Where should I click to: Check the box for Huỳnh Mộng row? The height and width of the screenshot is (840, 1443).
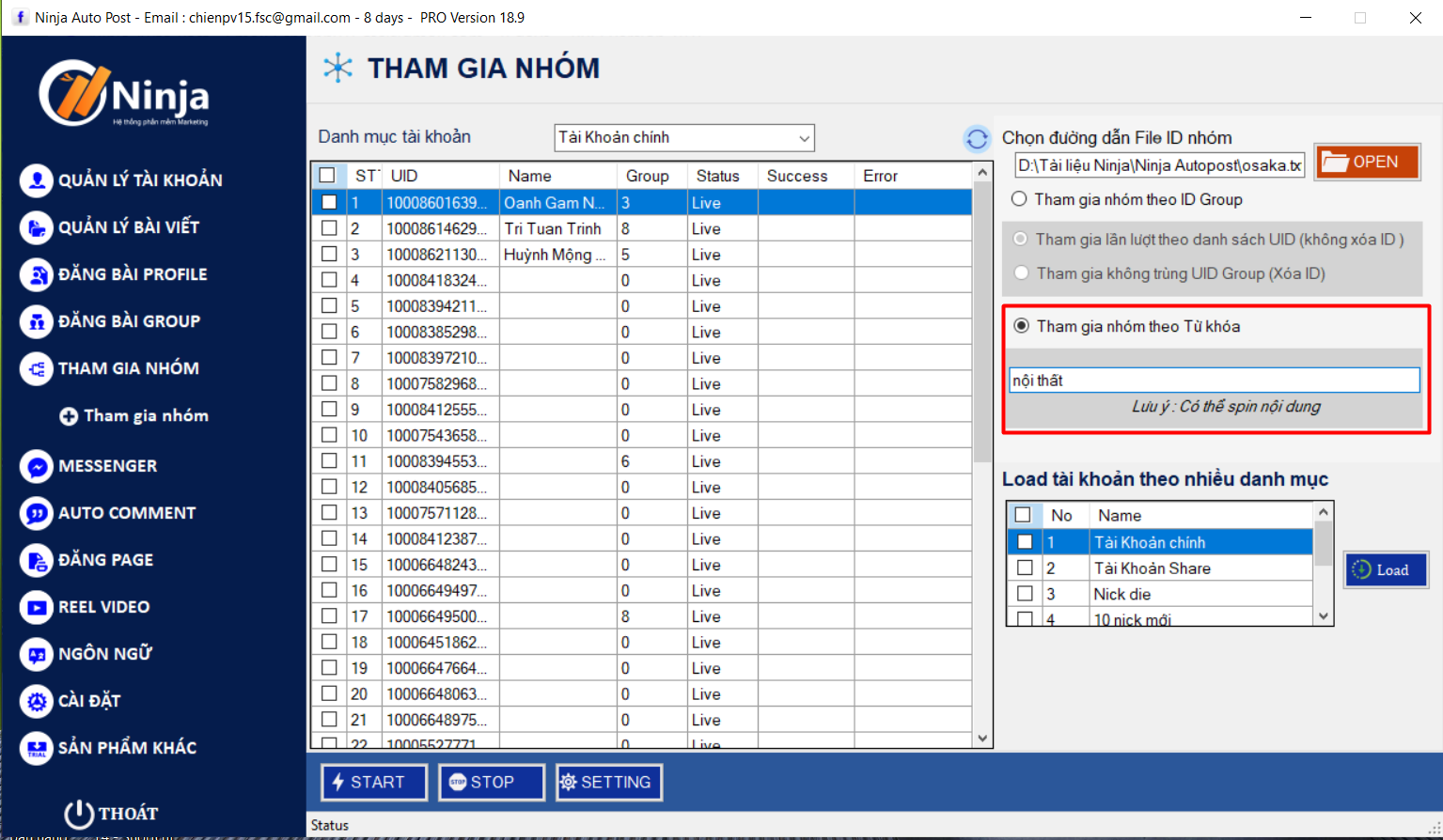pos(329,254)
